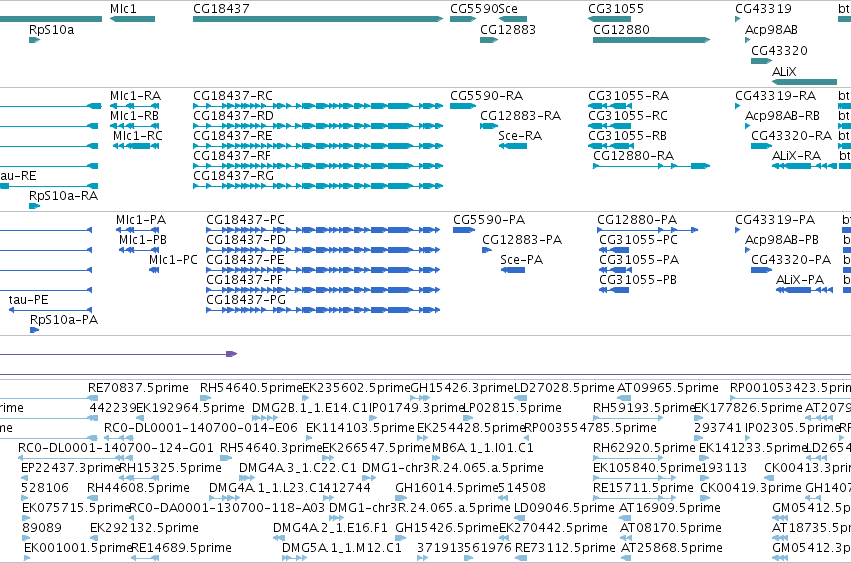Click the CG12883-PA protein label

[522, 240]
